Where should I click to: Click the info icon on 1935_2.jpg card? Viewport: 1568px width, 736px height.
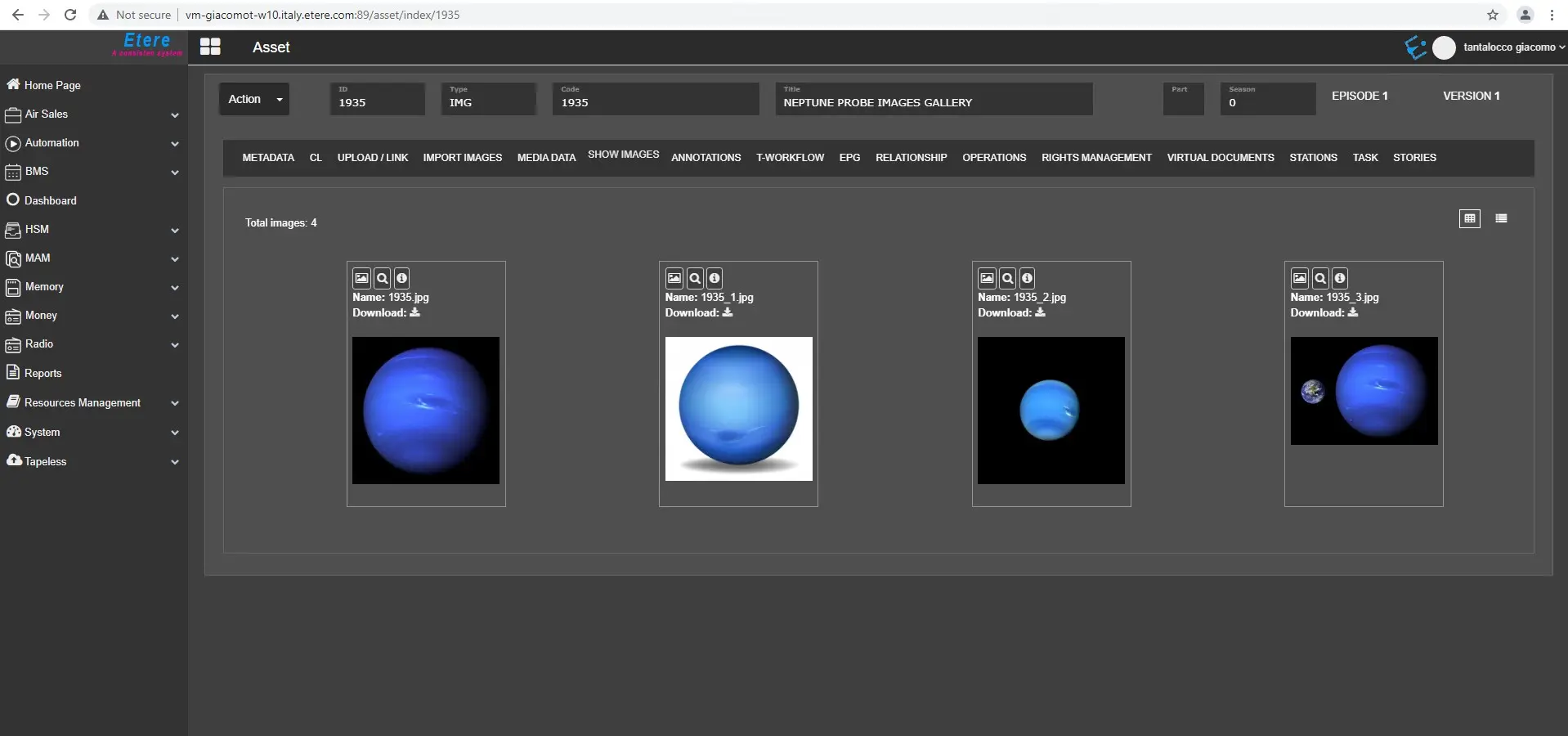pyautogui.click(x=1028, y=278)
